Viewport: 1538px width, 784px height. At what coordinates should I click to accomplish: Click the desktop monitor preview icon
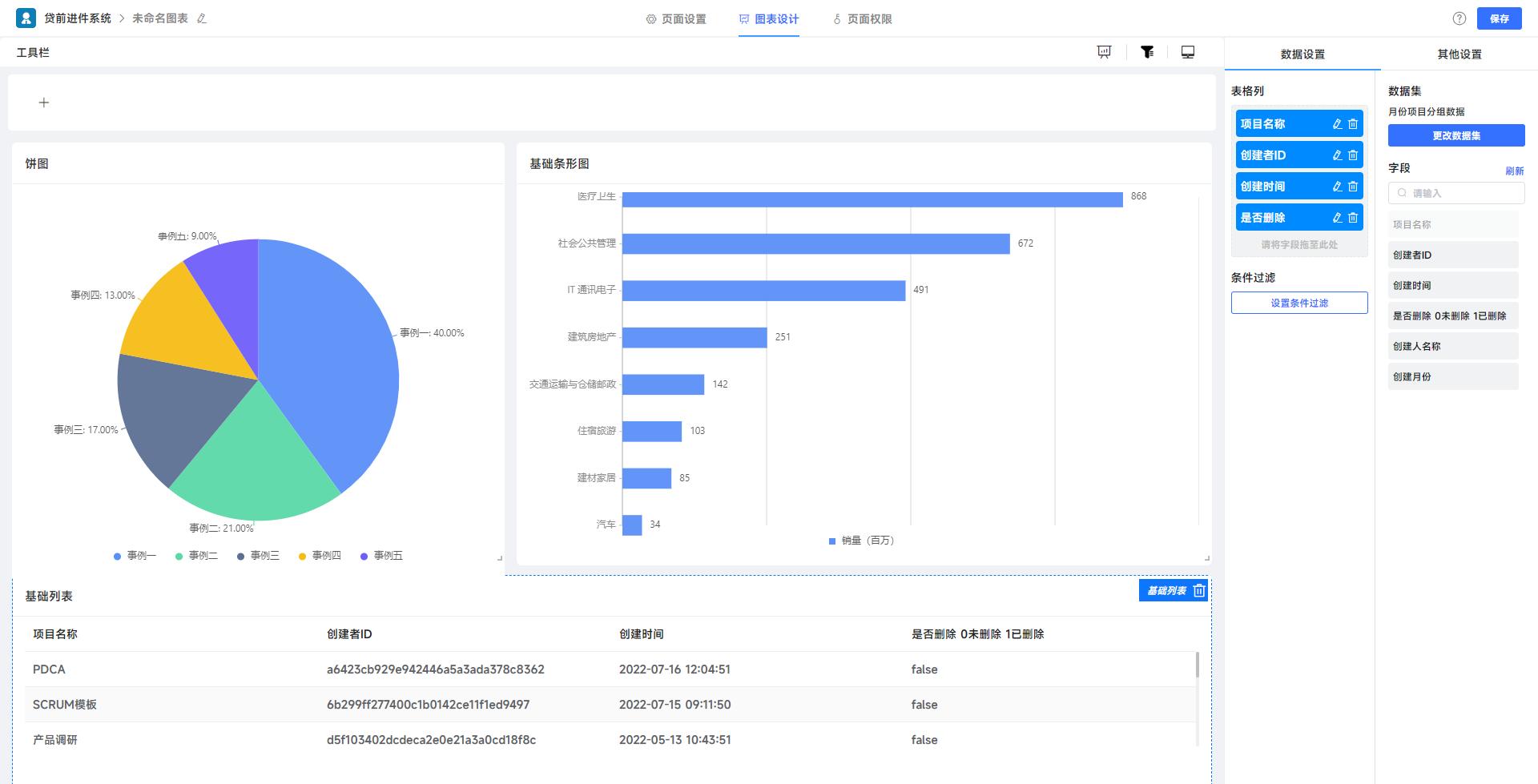click(x=1188, y=52)
